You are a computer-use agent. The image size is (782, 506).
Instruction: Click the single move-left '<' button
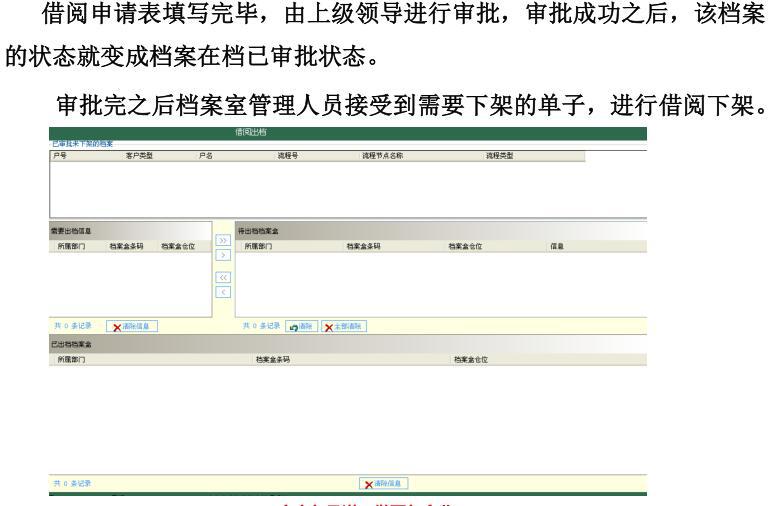pos(223,292)
